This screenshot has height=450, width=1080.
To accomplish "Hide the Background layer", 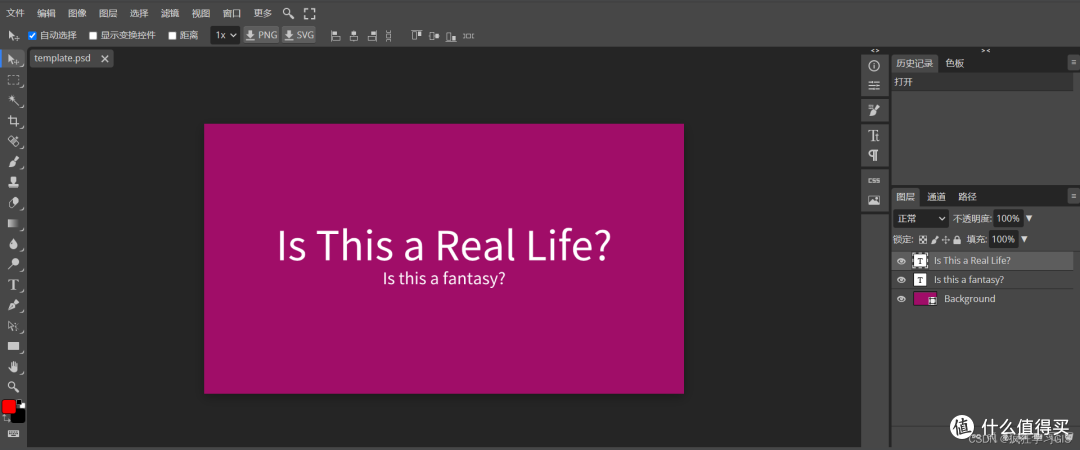I will click(901, 299).
